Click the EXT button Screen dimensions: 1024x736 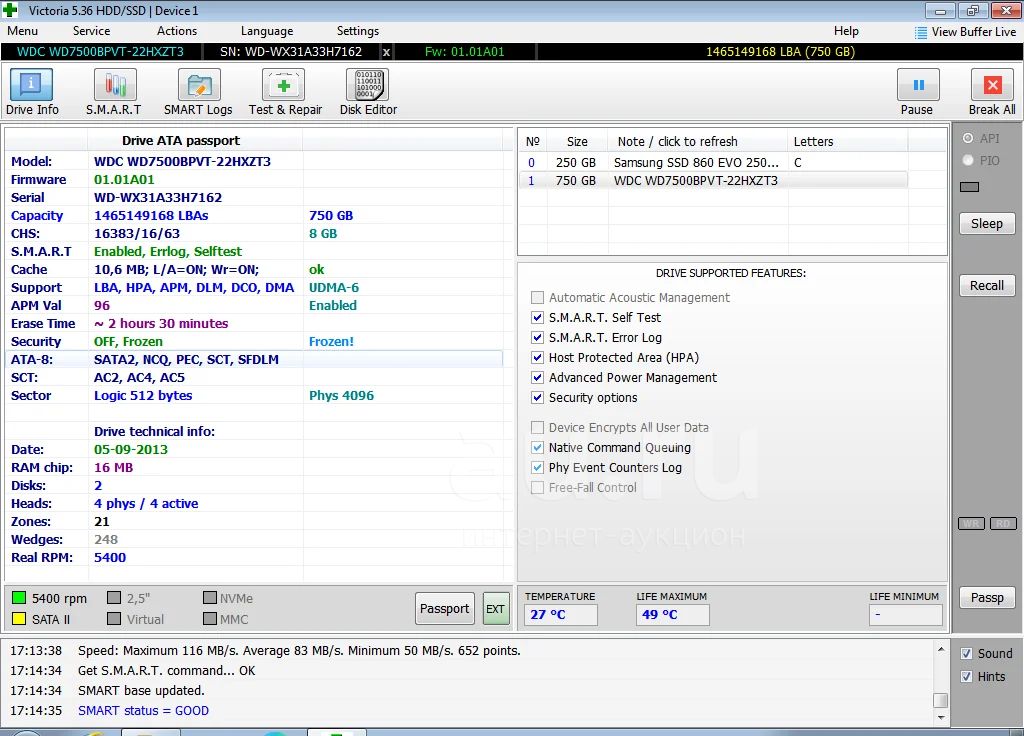tap(496, 609)
